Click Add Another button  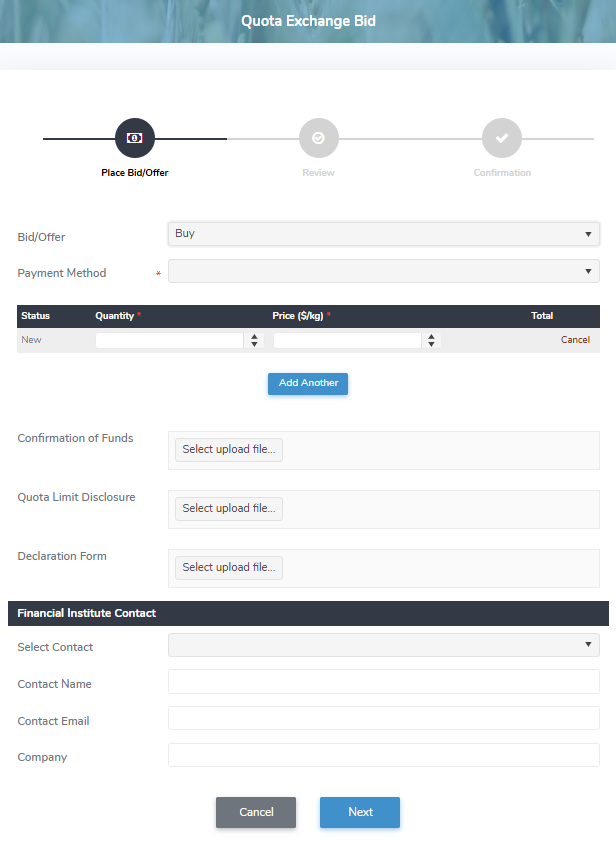[308, 384]
